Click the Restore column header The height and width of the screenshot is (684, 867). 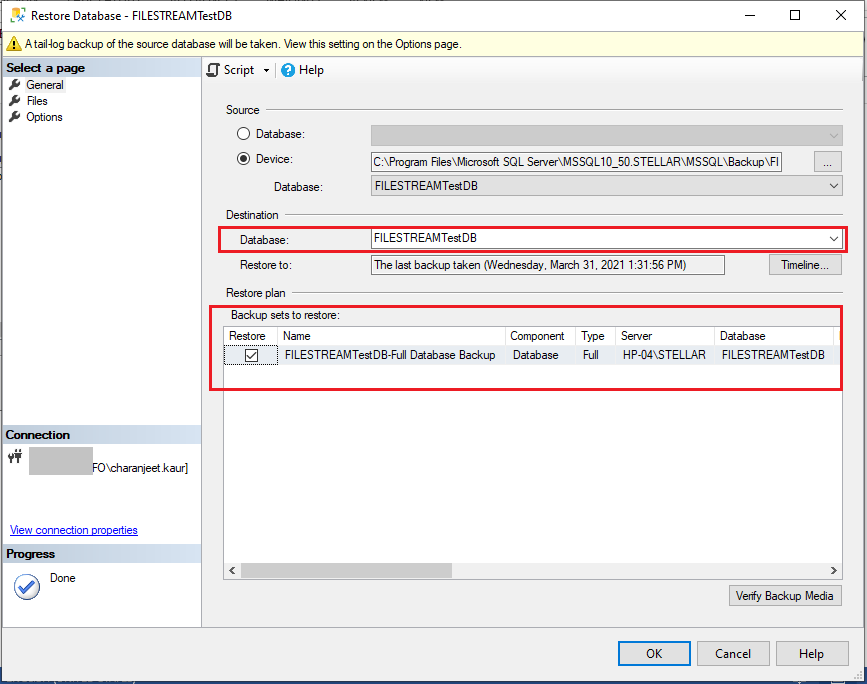[250, 336]
